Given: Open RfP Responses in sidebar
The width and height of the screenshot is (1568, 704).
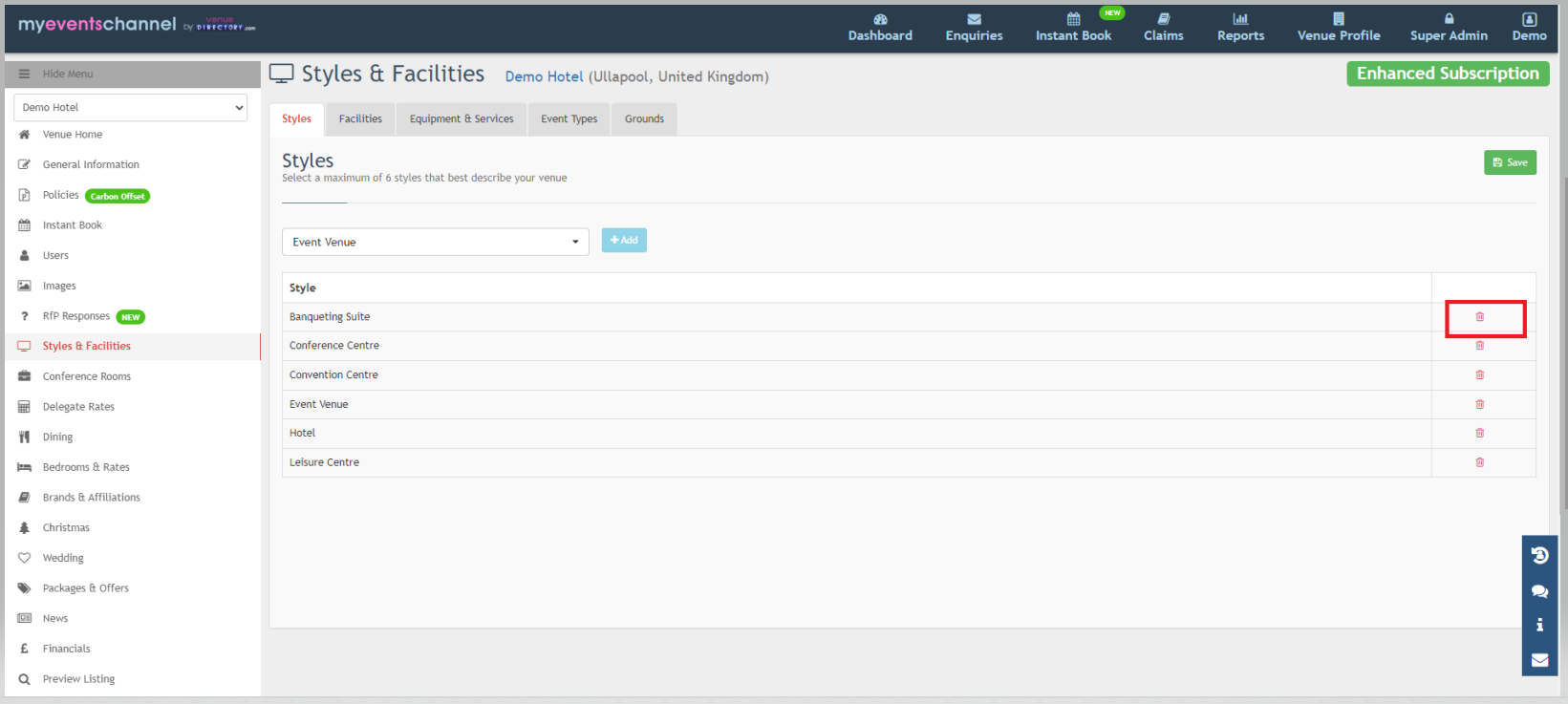Looking at the screenshot, I should pyautogui.click(x=76, y=316).
